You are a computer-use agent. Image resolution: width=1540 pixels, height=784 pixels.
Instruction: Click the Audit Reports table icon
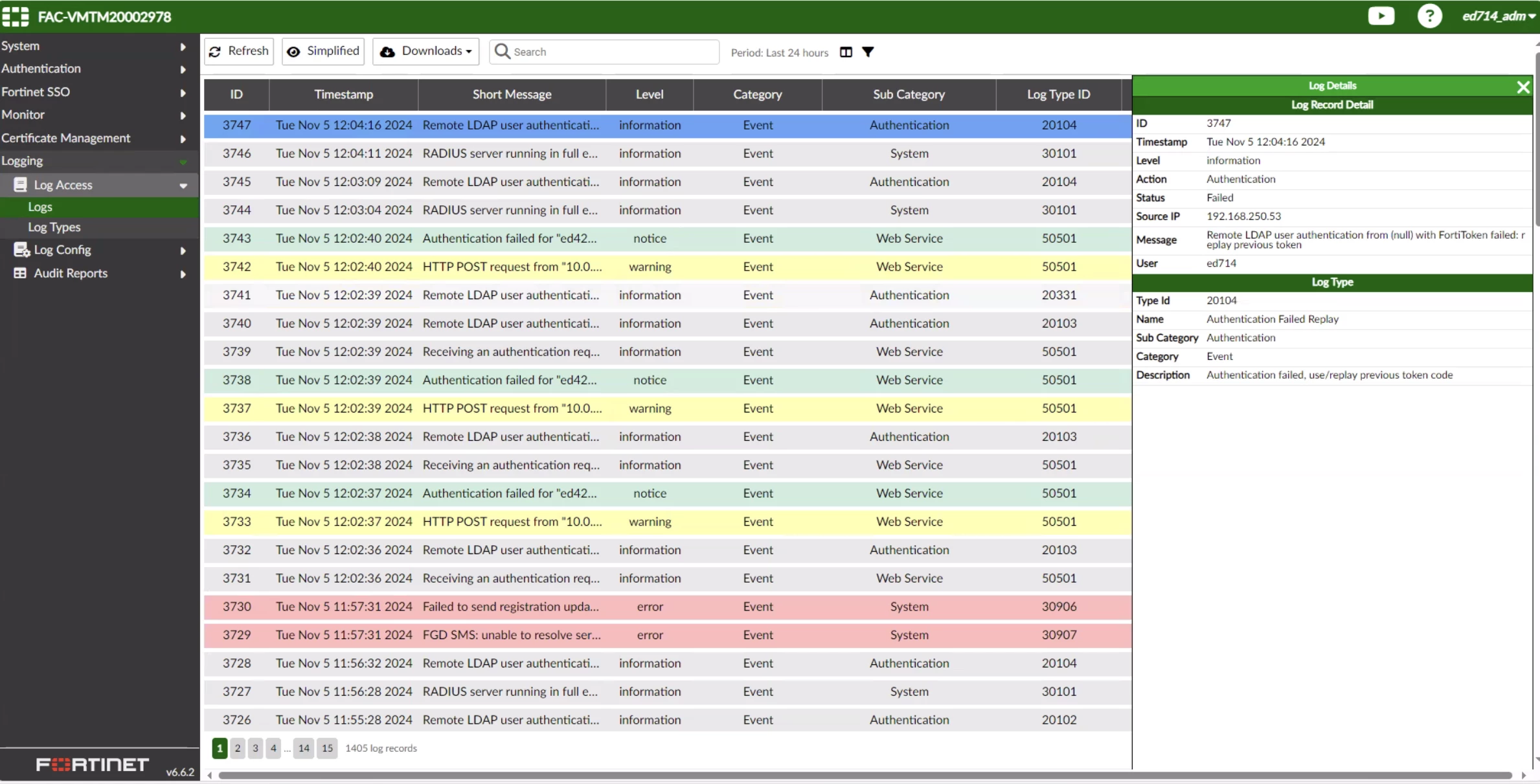(x=20, y=273)
